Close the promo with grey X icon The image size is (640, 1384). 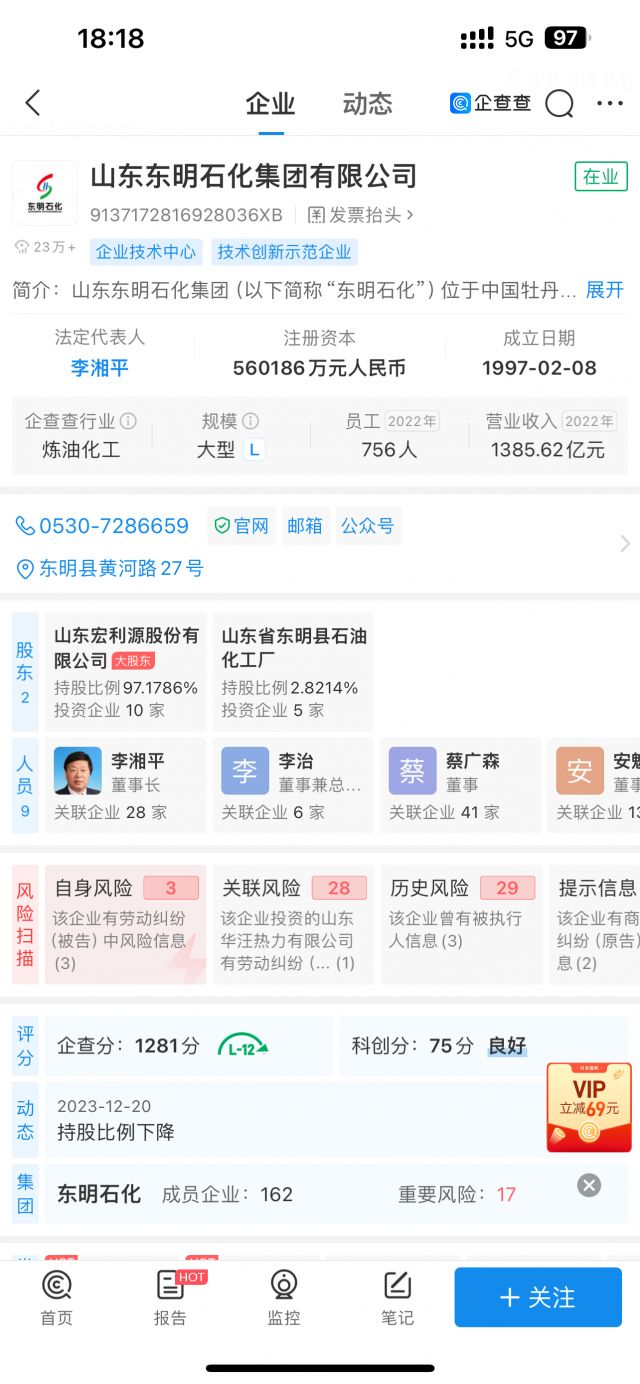point(589,1185)
